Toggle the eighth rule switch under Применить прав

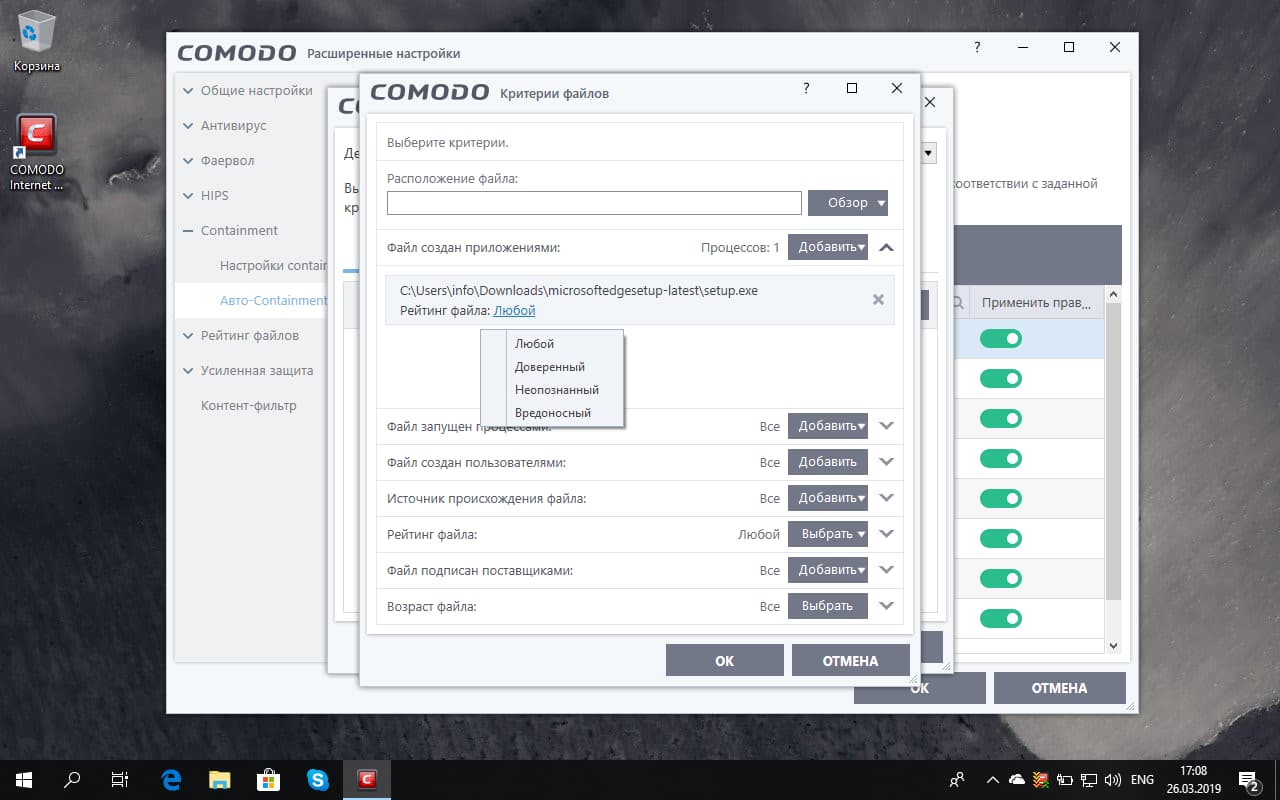(1001, 619)
